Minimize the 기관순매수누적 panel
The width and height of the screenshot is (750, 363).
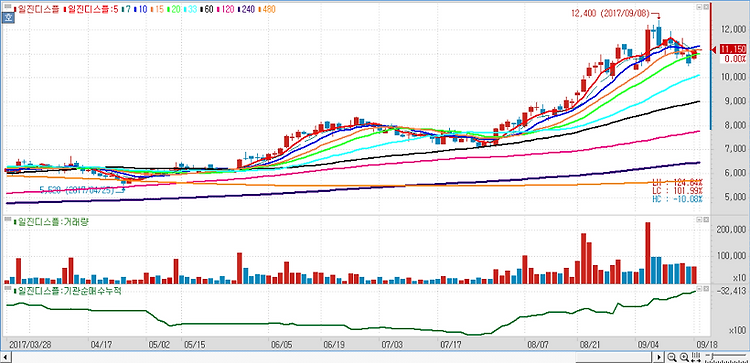699,289
